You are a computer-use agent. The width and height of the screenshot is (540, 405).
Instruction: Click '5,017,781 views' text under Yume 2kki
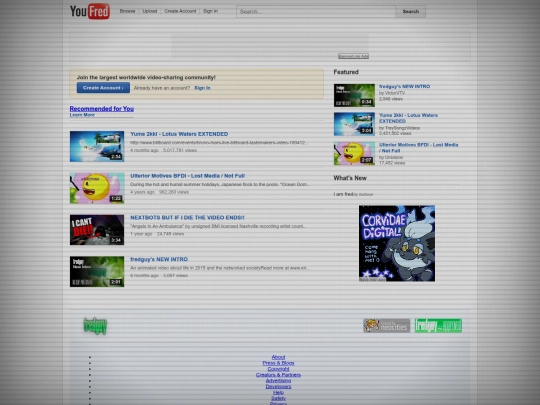click(x=180, y=150)
